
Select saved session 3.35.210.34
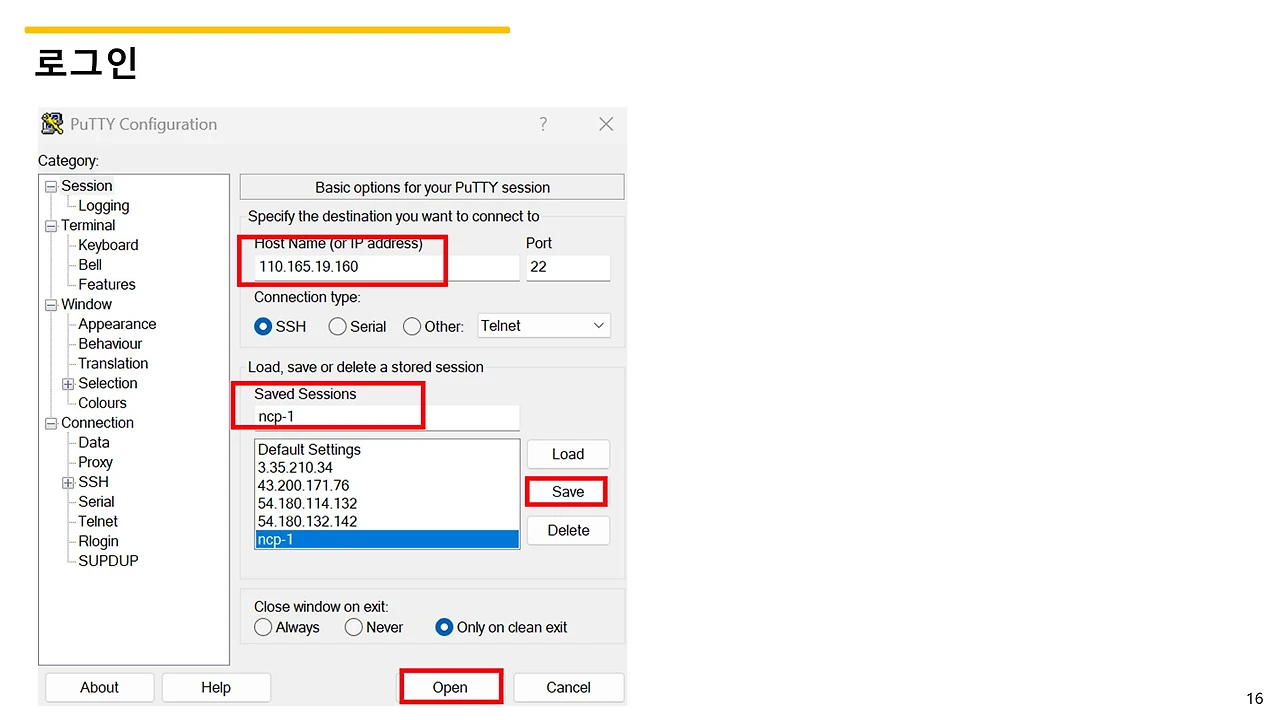click(x=386, y=468)
